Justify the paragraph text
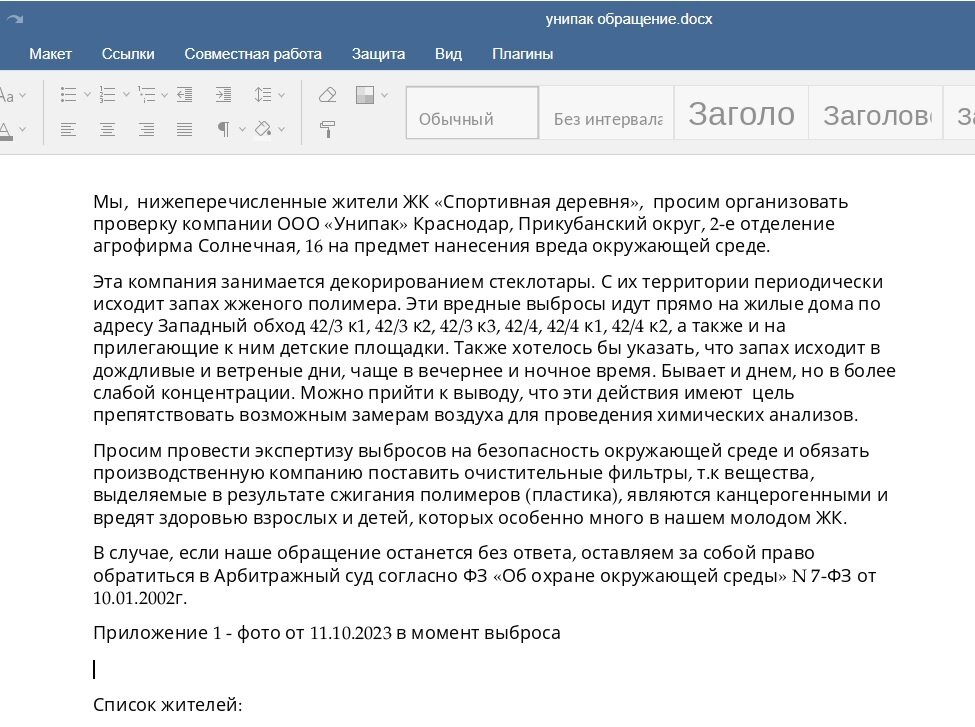This screenshot has height=727, width=975. click(x=185, y=129)
